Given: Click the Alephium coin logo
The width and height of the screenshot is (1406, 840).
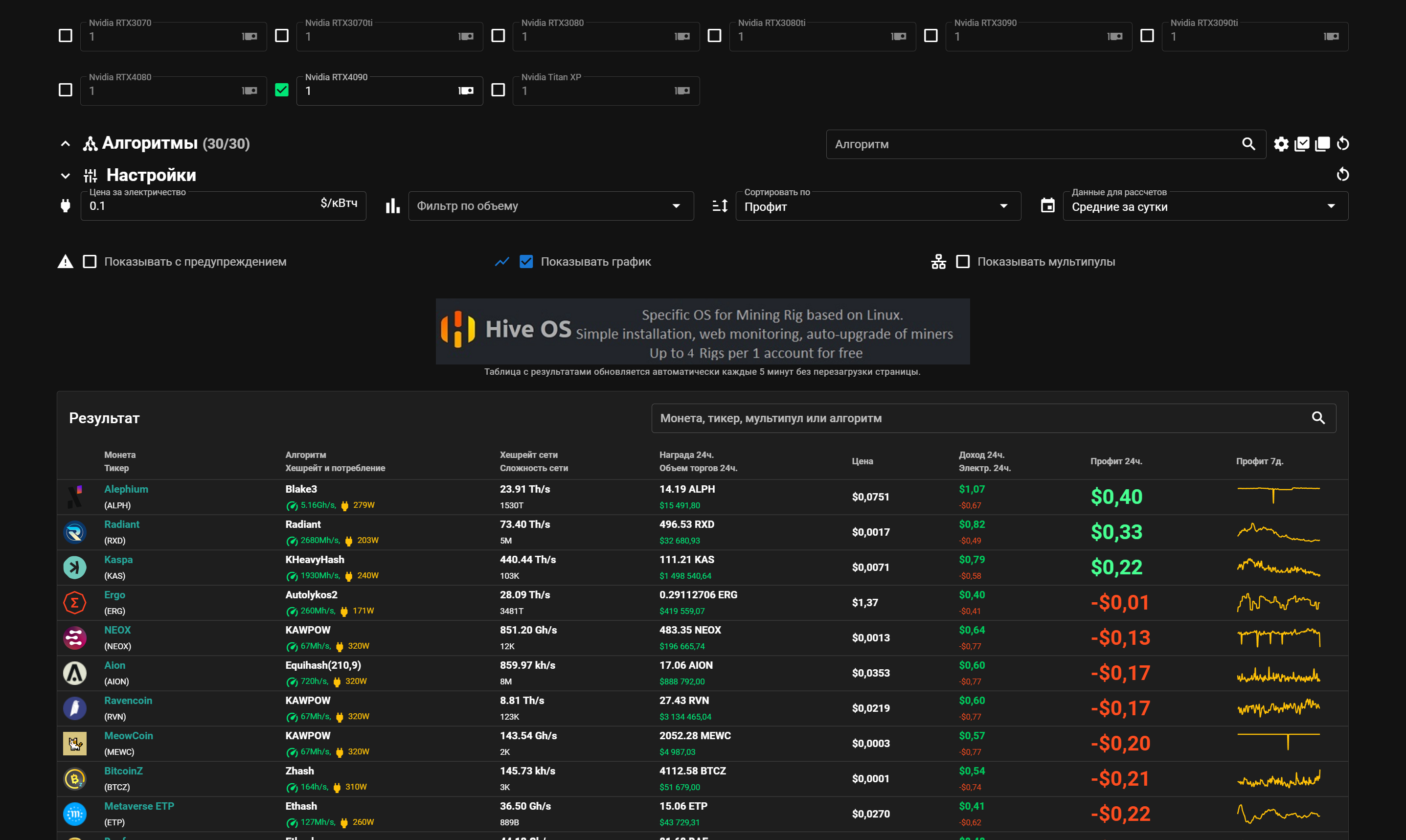Looking at the screenshot, I should click(x=75, y=497).
